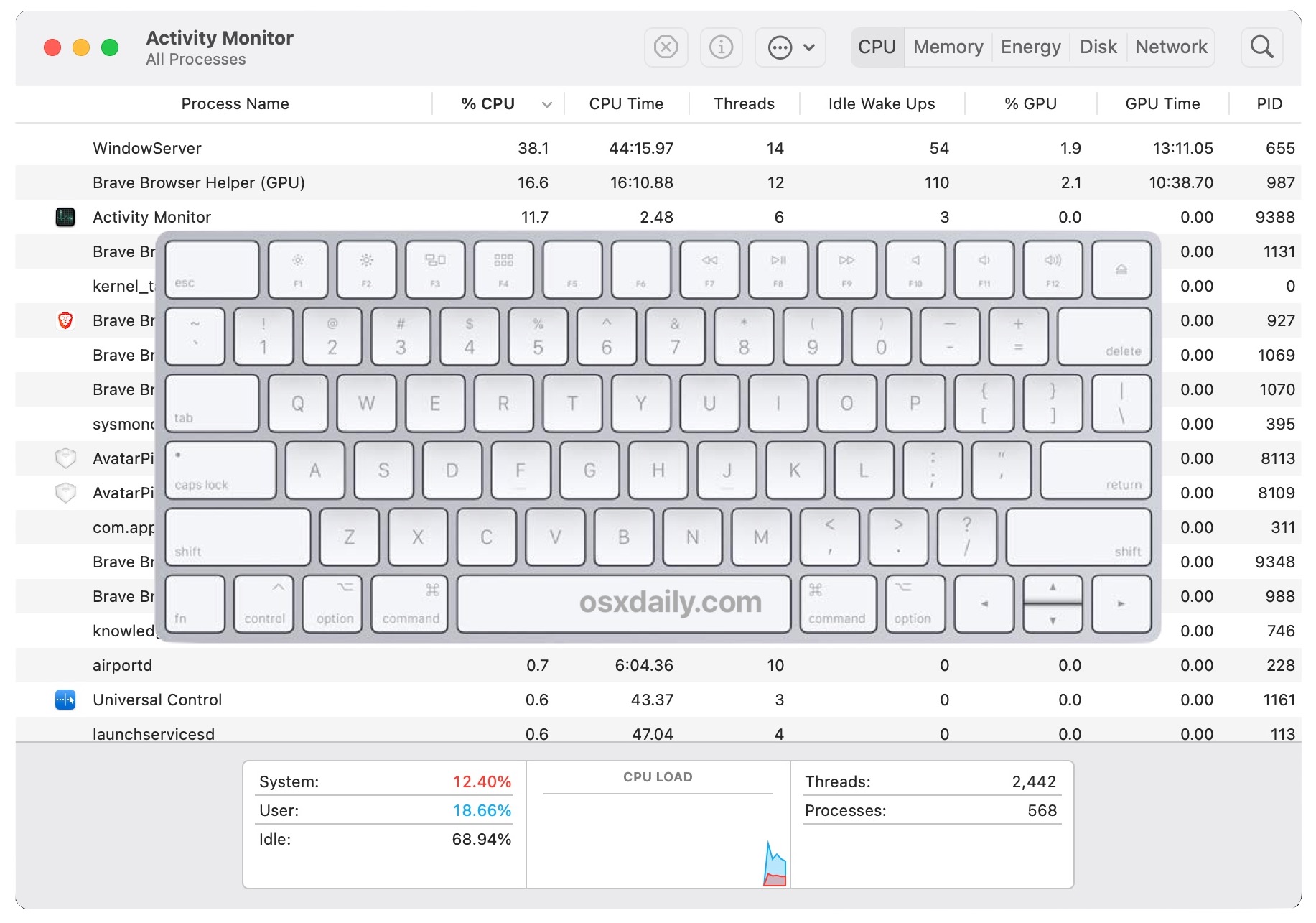Click the System 12.40% value
The image size is (1316, 923).
pos(482,781)
